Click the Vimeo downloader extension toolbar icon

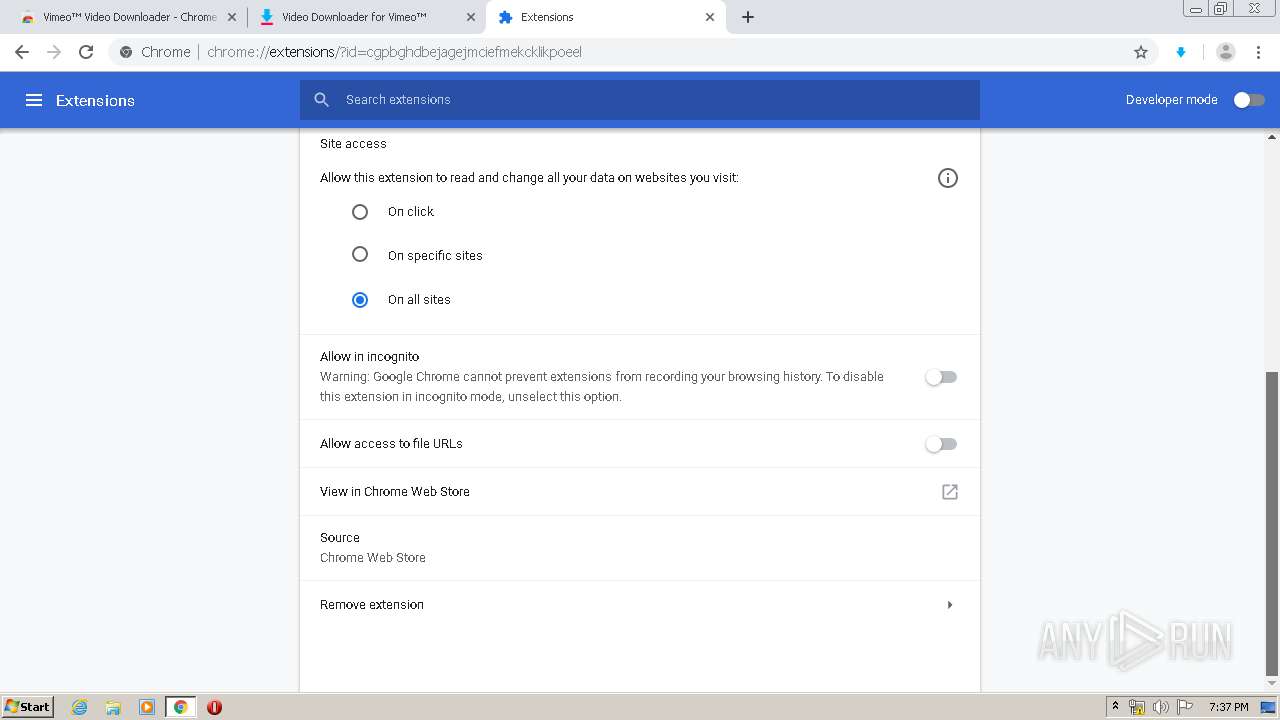pos(1181,52)
